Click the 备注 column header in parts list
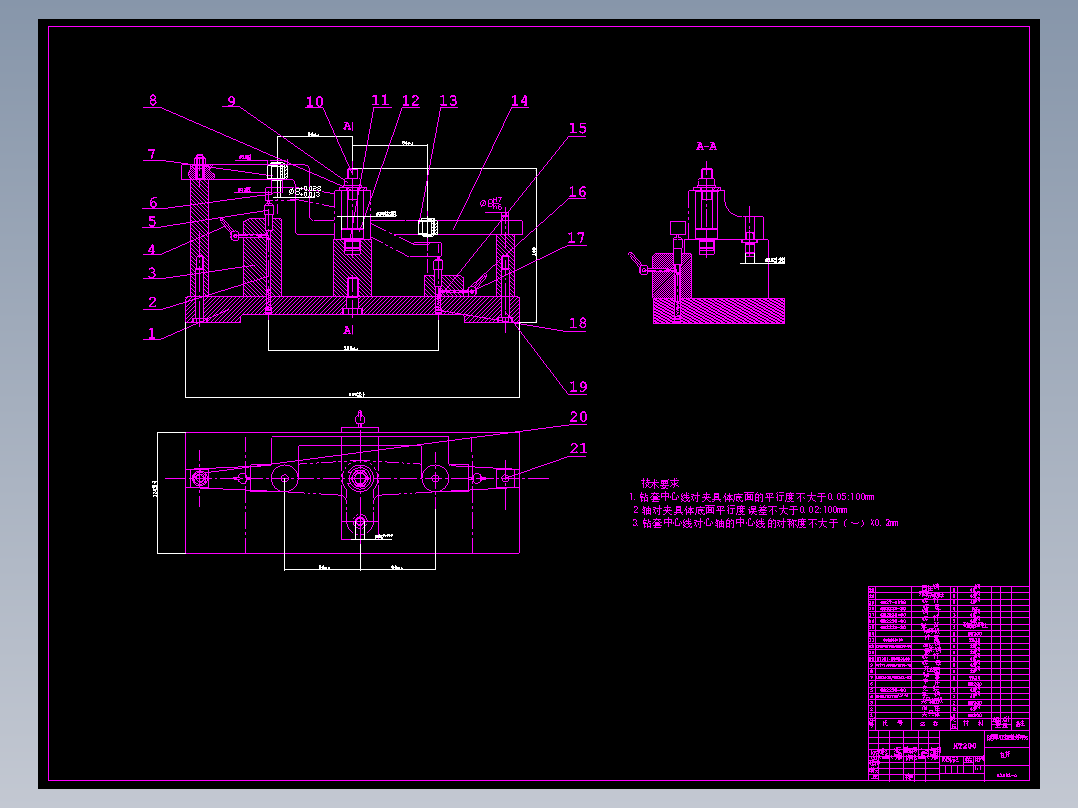 1020,723
